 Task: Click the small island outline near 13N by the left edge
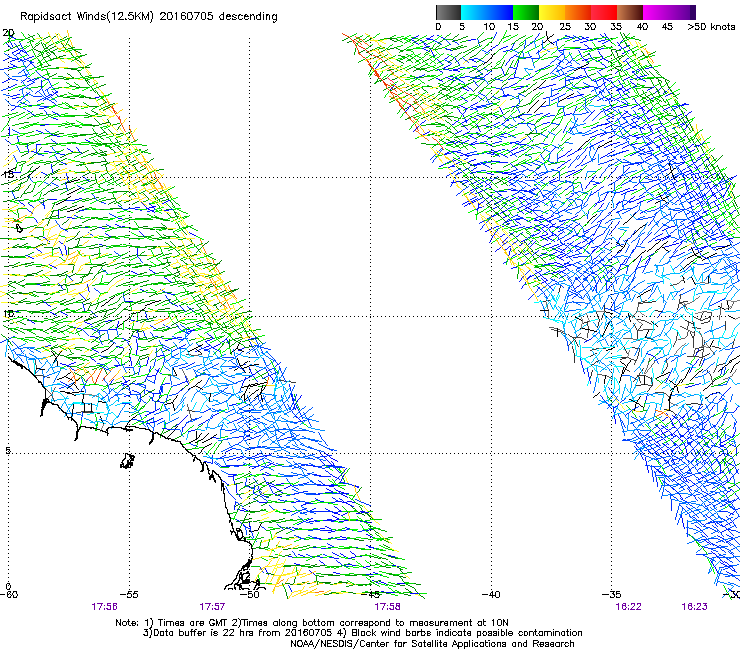pos(19,228)
